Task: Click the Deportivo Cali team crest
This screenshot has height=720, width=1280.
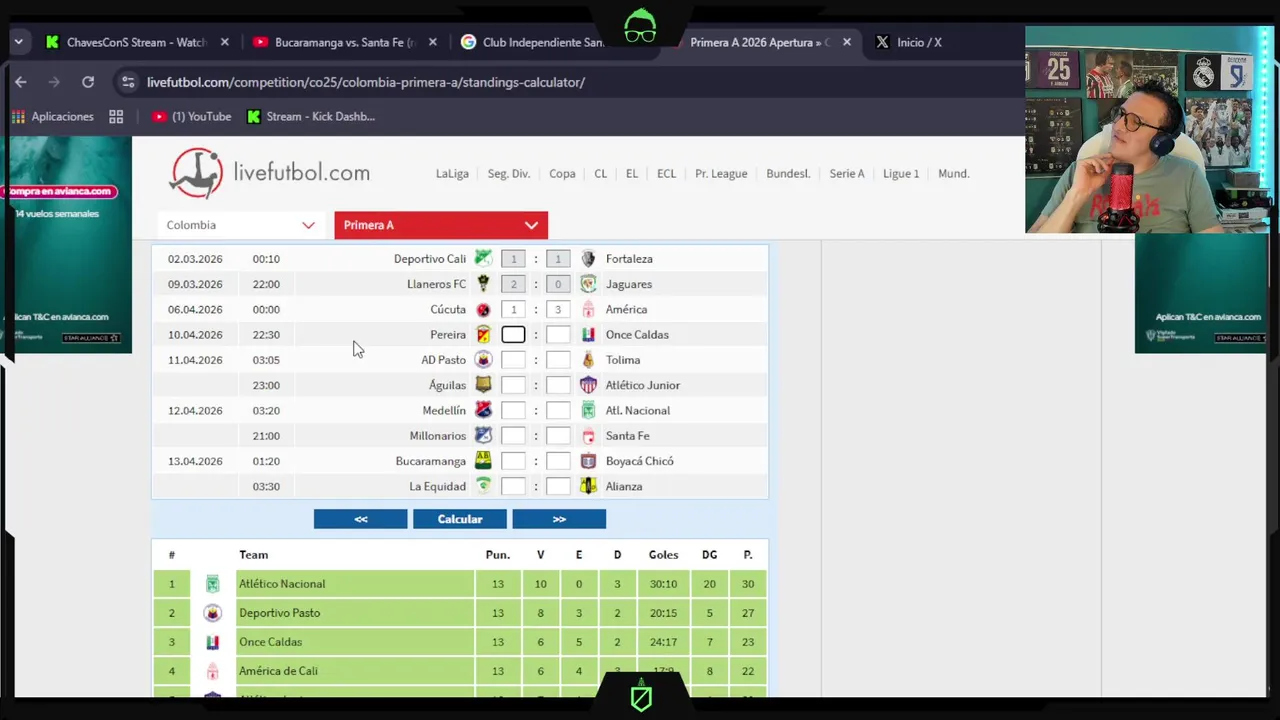Action: pyautogui.click(x=483, y=258)
